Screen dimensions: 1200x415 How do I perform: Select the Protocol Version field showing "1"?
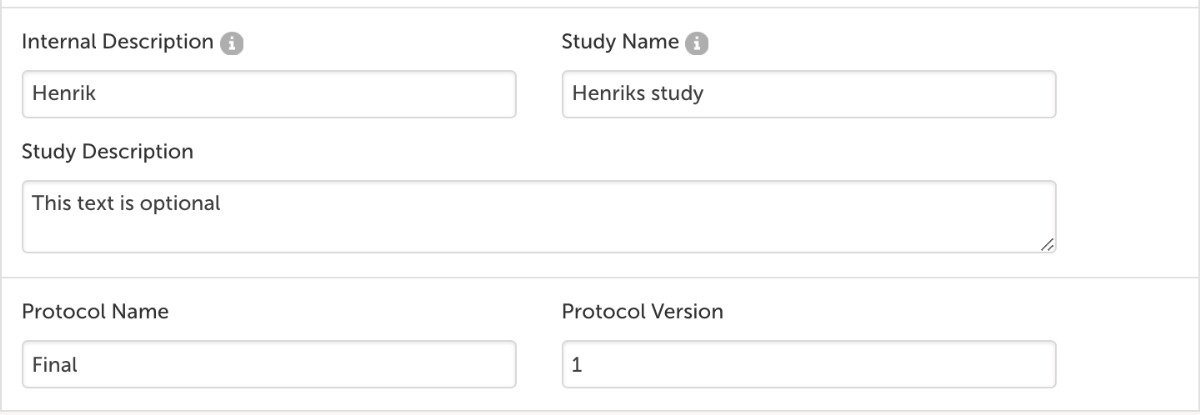(x=808, y=365)
